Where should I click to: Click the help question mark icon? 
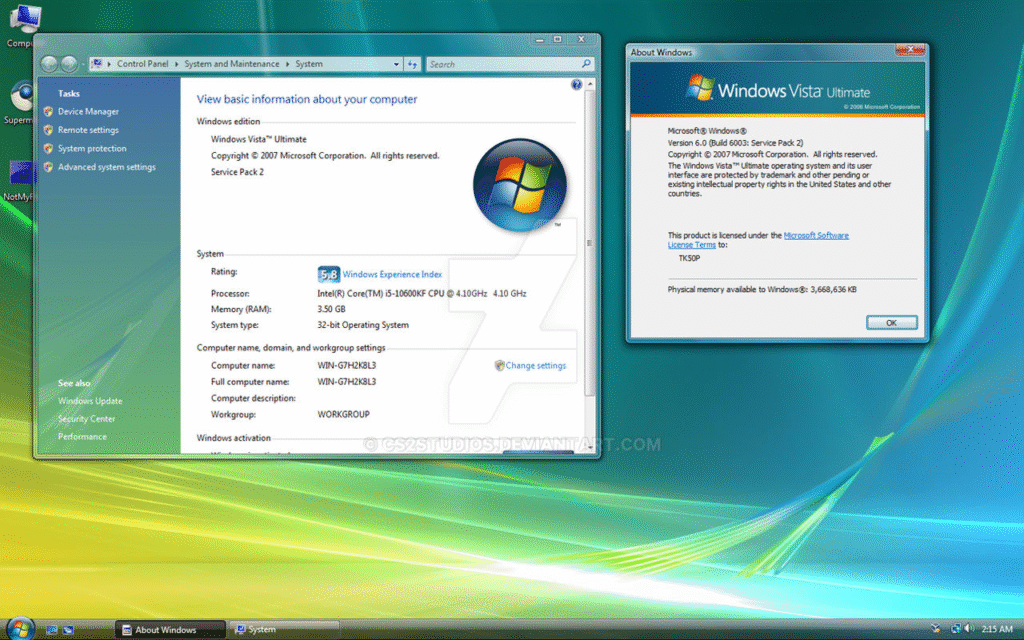(577, 85)
